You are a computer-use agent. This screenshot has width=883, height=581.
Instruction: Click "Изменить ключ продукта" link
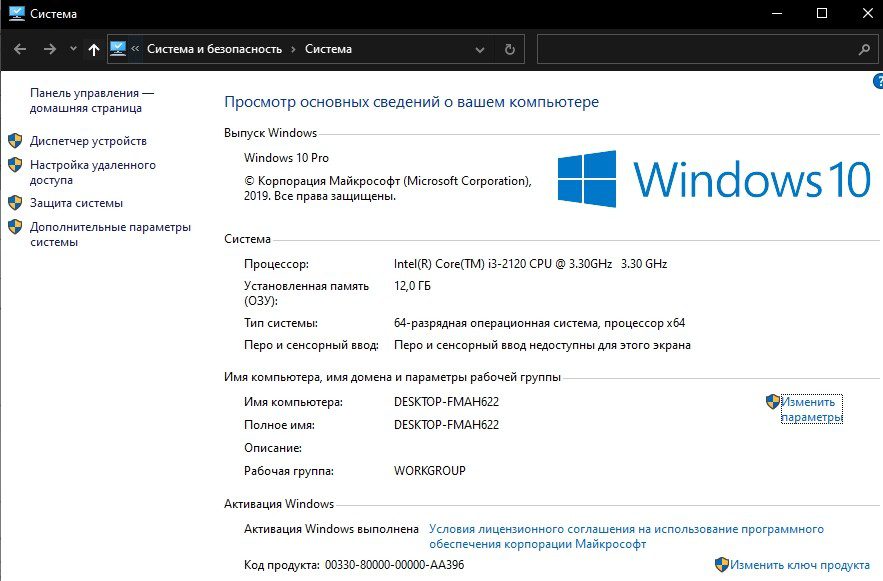[x=800, y=565]
